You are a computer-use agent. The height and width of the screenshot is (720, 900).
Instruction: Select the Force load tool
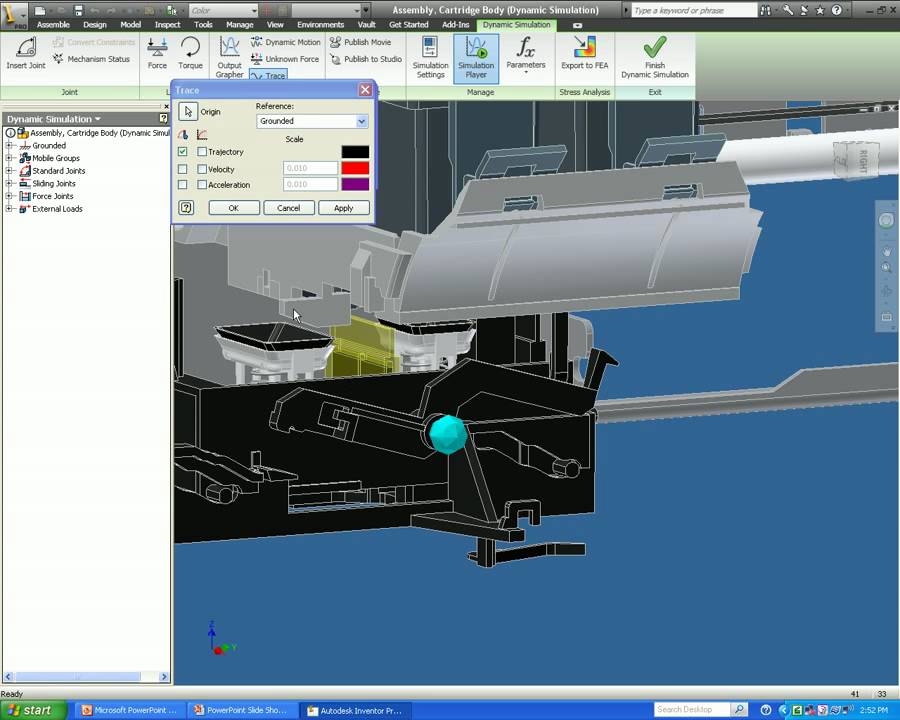coord(157,53)
